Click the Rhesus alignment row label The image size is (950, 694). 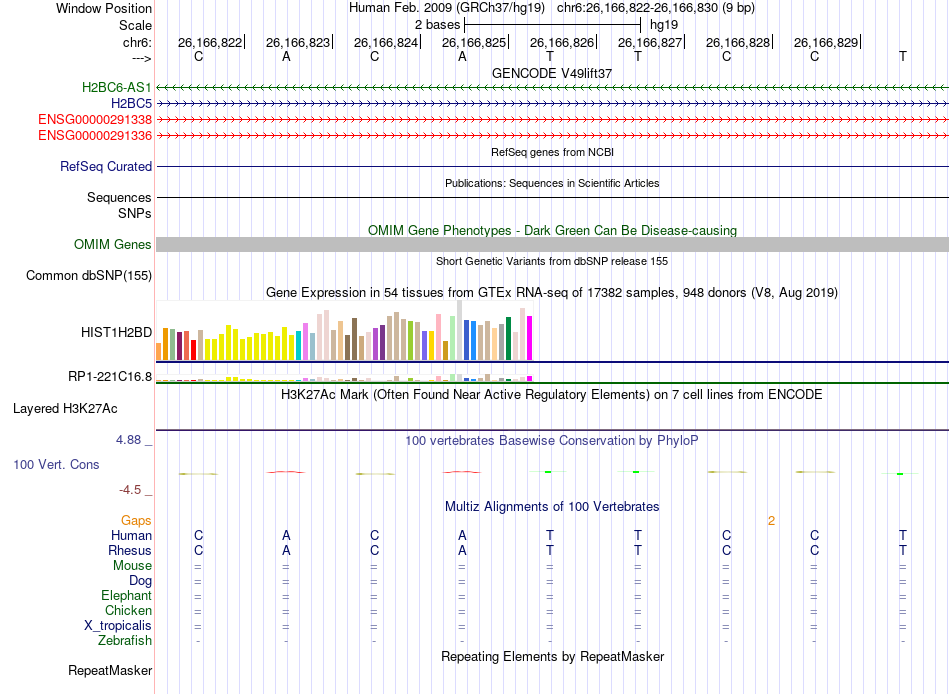coord(129,550)
